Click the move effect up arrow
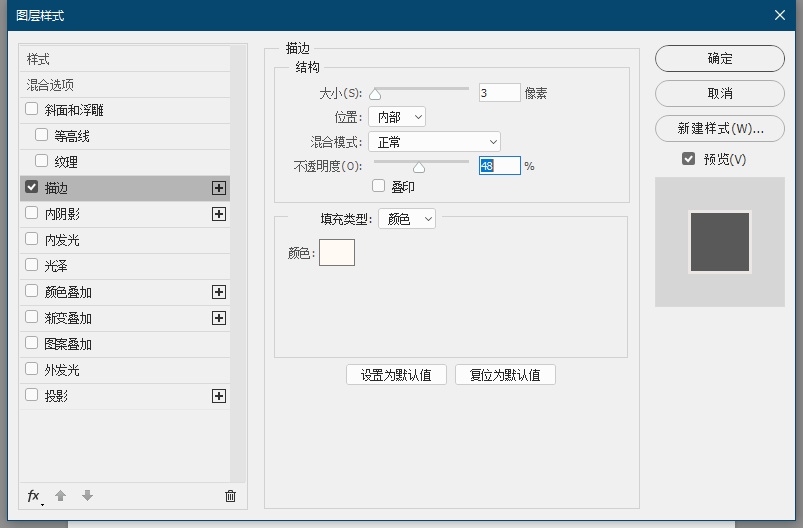 60,496
